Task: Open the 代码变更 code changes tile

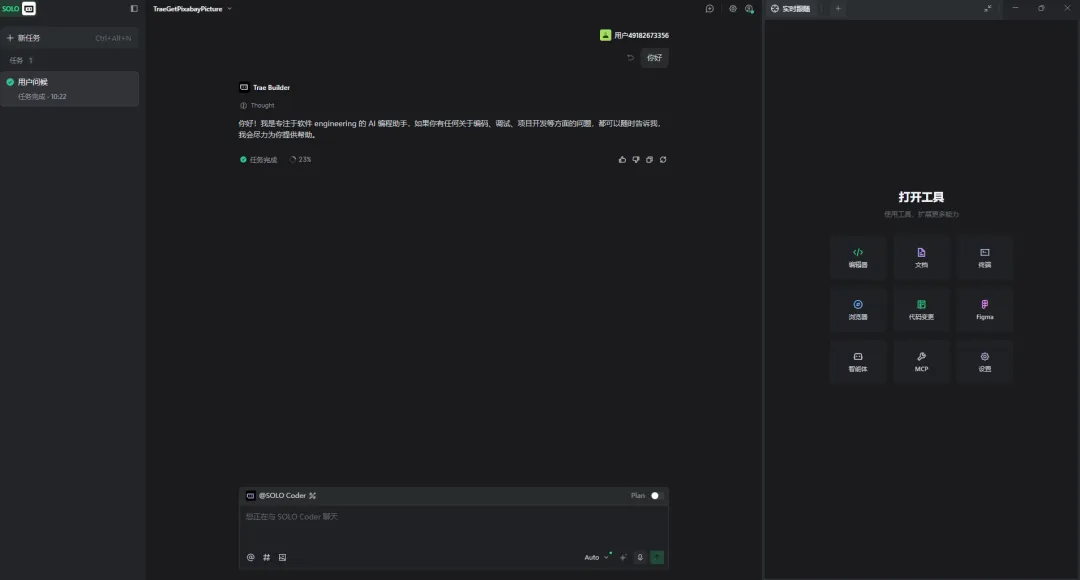Action: [x=921, y=310]
